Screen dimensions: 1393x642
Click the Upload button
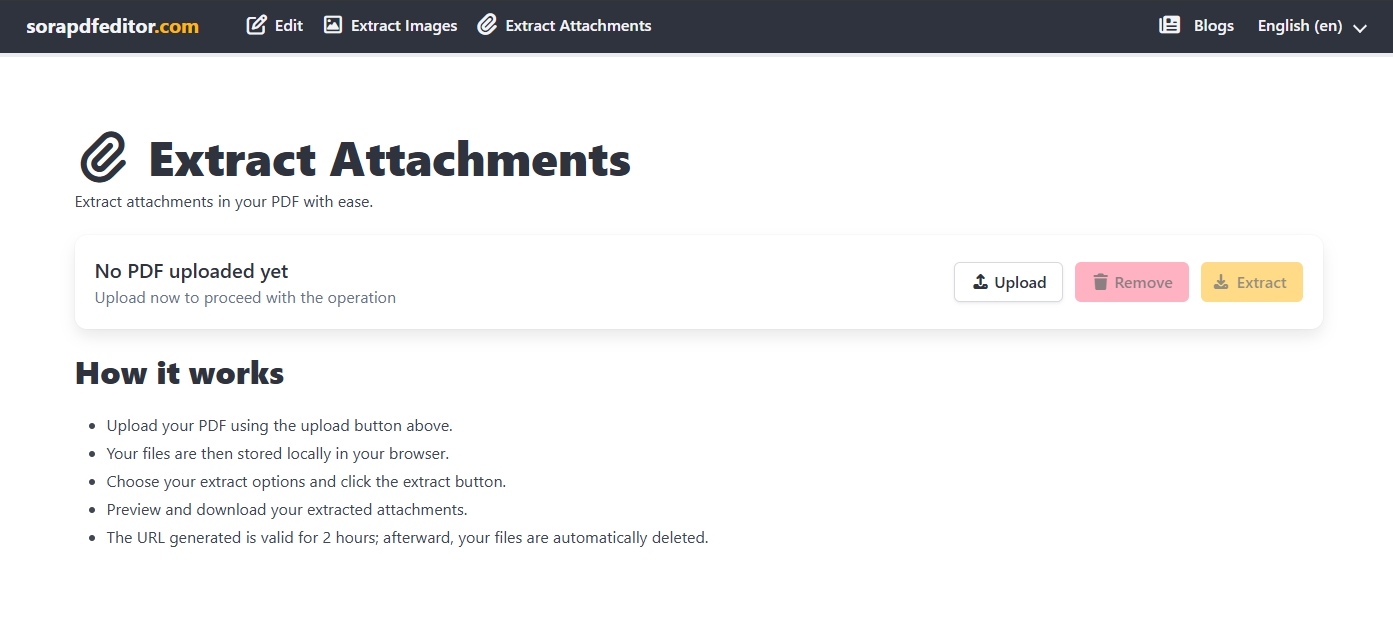pyautogui.click(x=1008, y=281)
